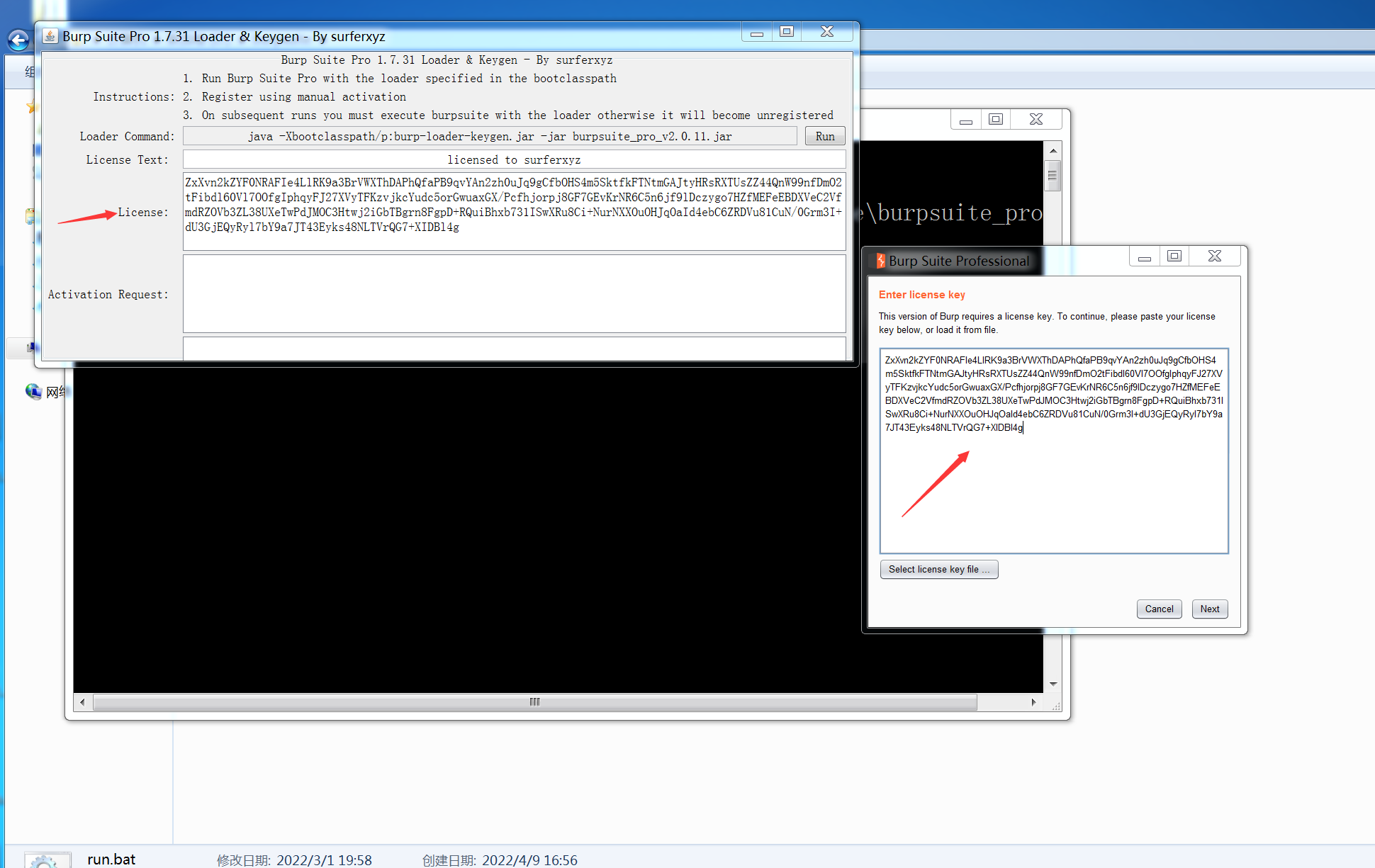This screenshot has width=1375, height=868.
Task: Click Cancel in Enter license key dialog
Action: tap(1159, 609)
